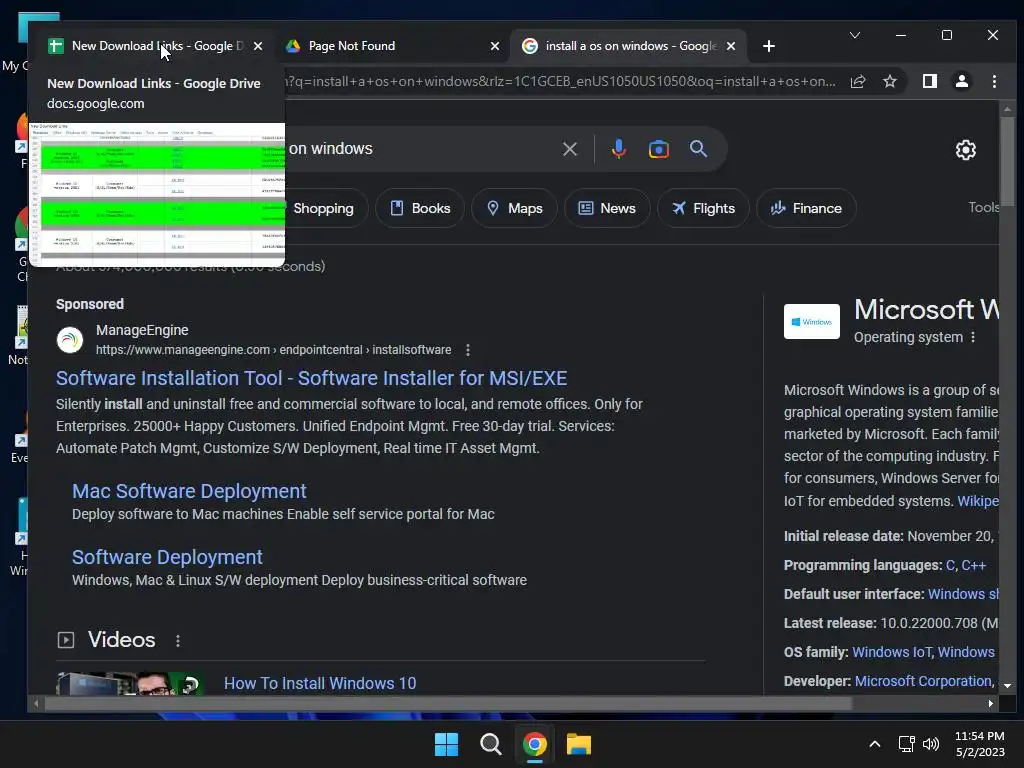Open How To Install Windows 10 video link

click(320, 683)
